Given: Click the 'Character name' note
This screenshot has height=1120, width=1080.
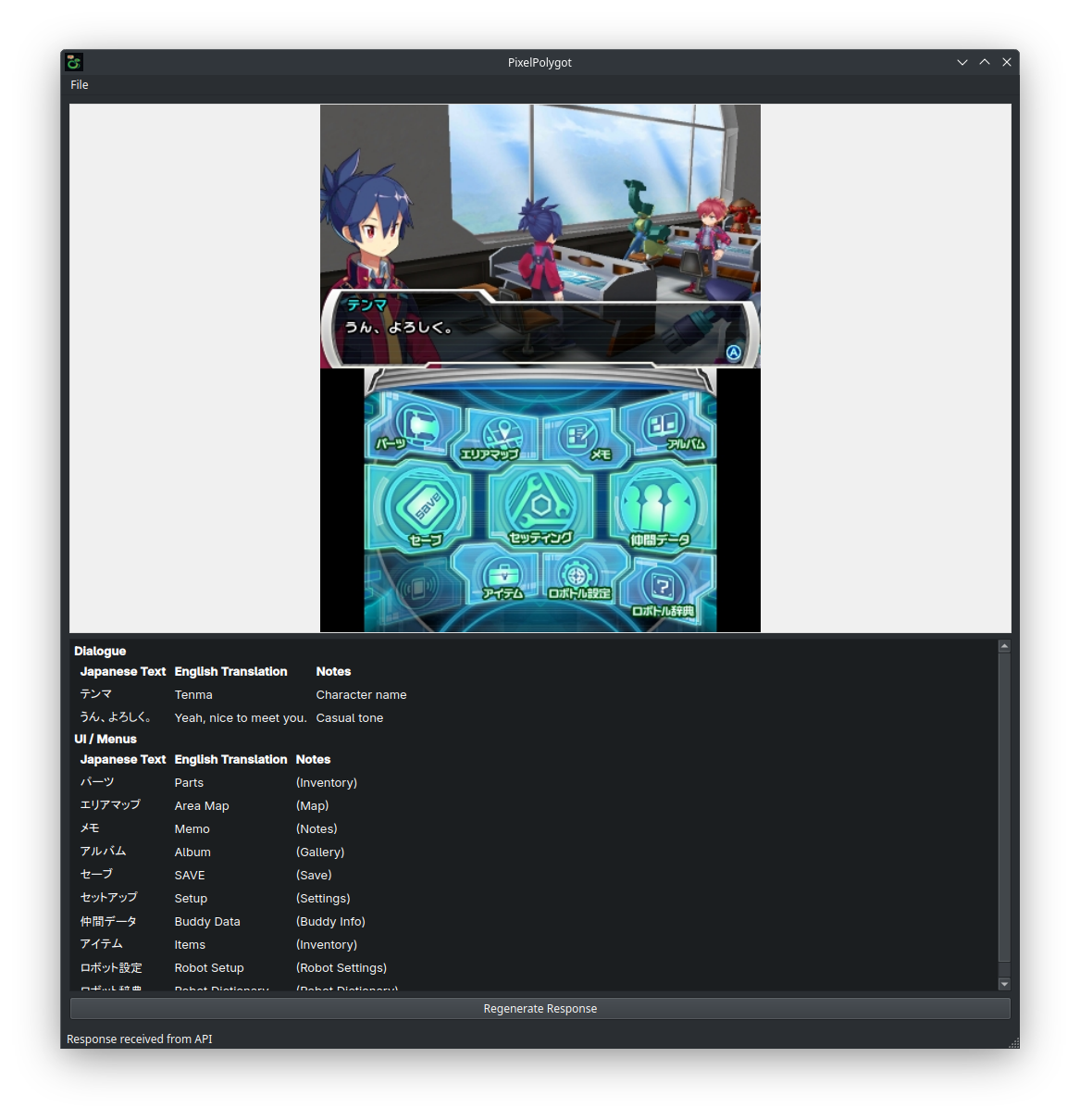Looking at the screenshot, I should click(361, 695).
